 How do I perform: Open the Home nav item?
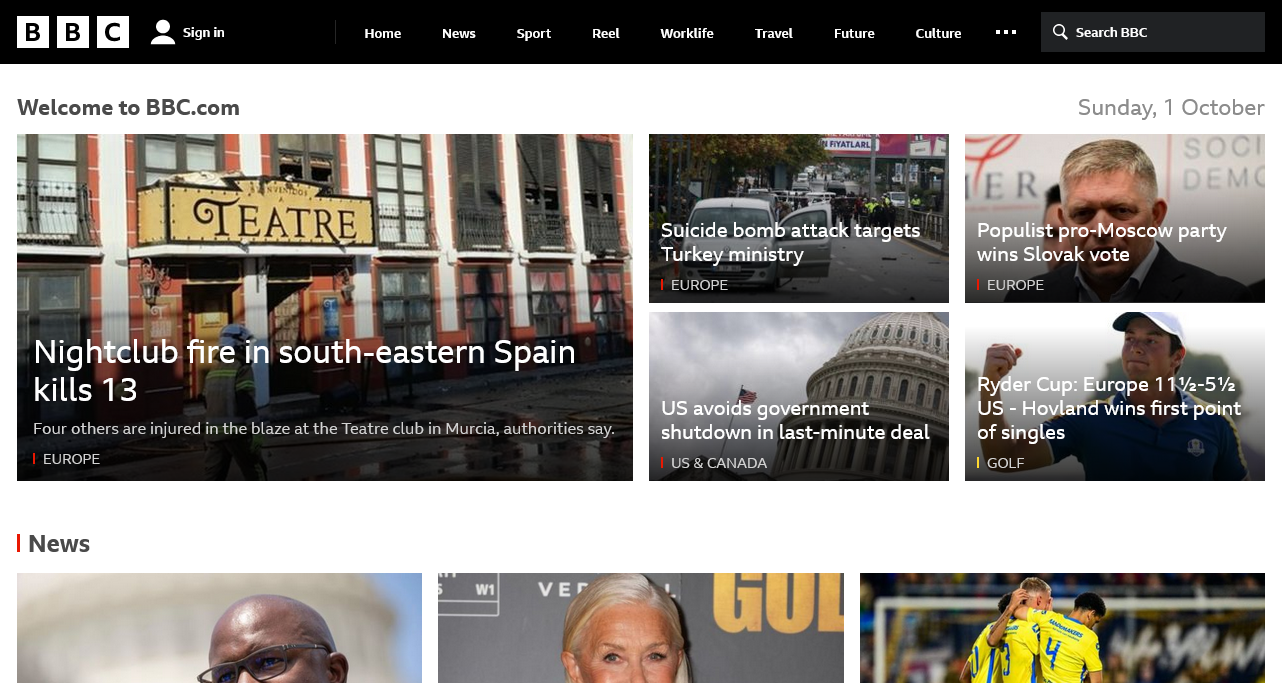tap(382, 33)
